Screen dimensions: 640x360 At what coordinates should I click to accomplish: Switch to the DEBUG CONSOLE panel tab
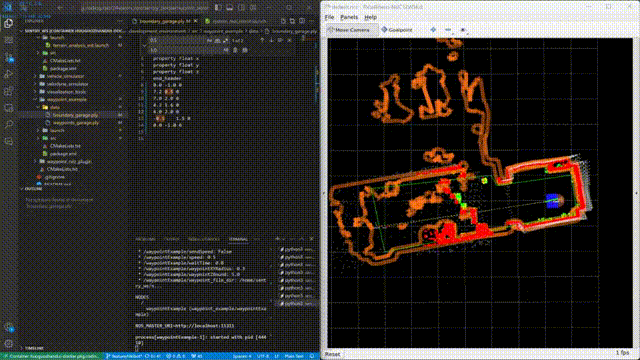pyautogui.click(x=204, y=239)
